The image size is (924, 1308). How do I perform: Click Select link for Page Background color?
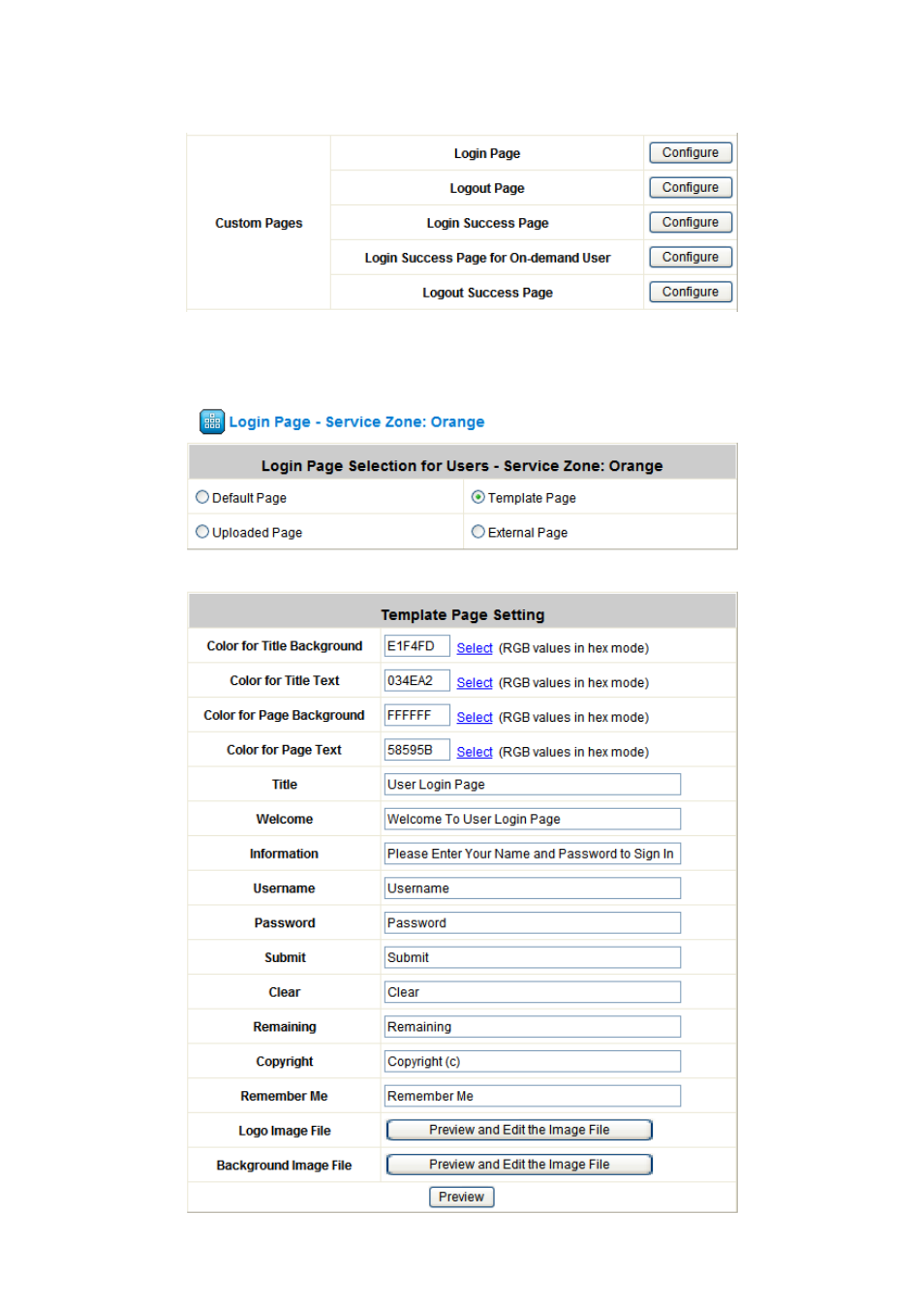(475, 718)
